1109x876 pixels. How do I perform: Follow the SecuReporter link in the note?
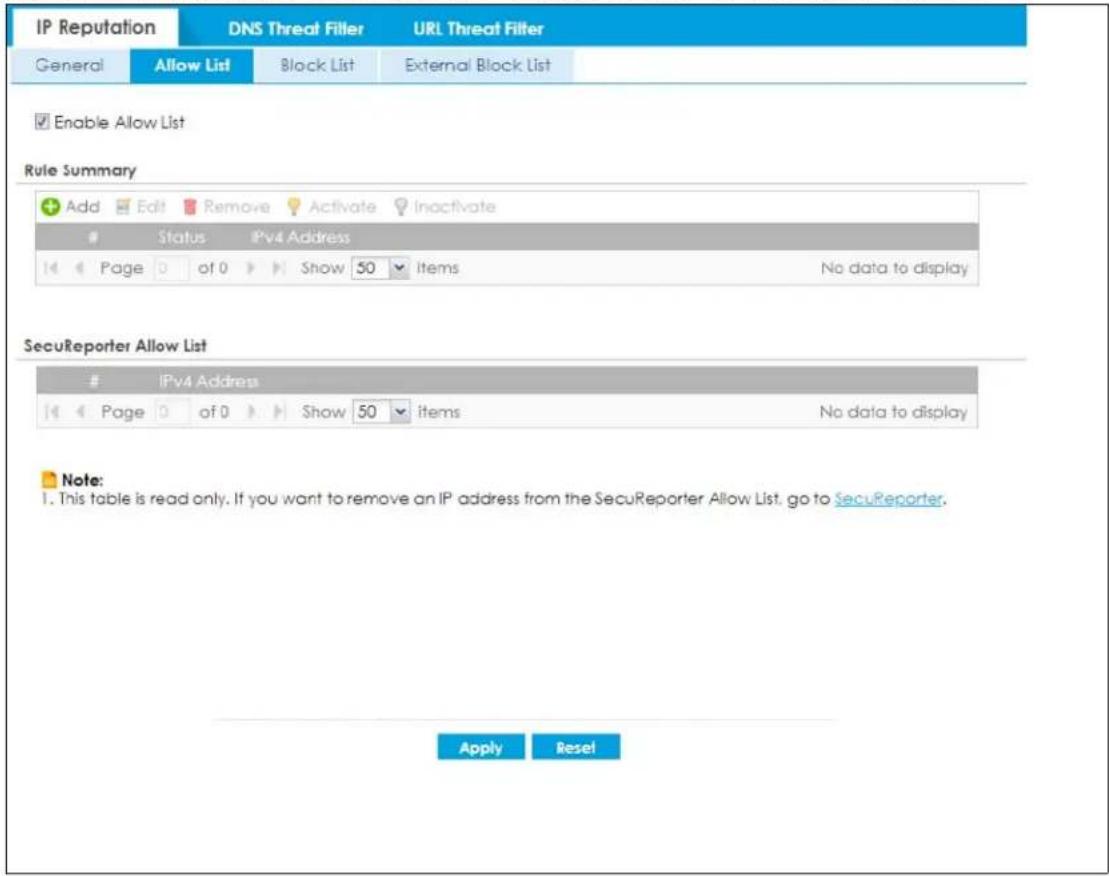click(x=888, y=498)
